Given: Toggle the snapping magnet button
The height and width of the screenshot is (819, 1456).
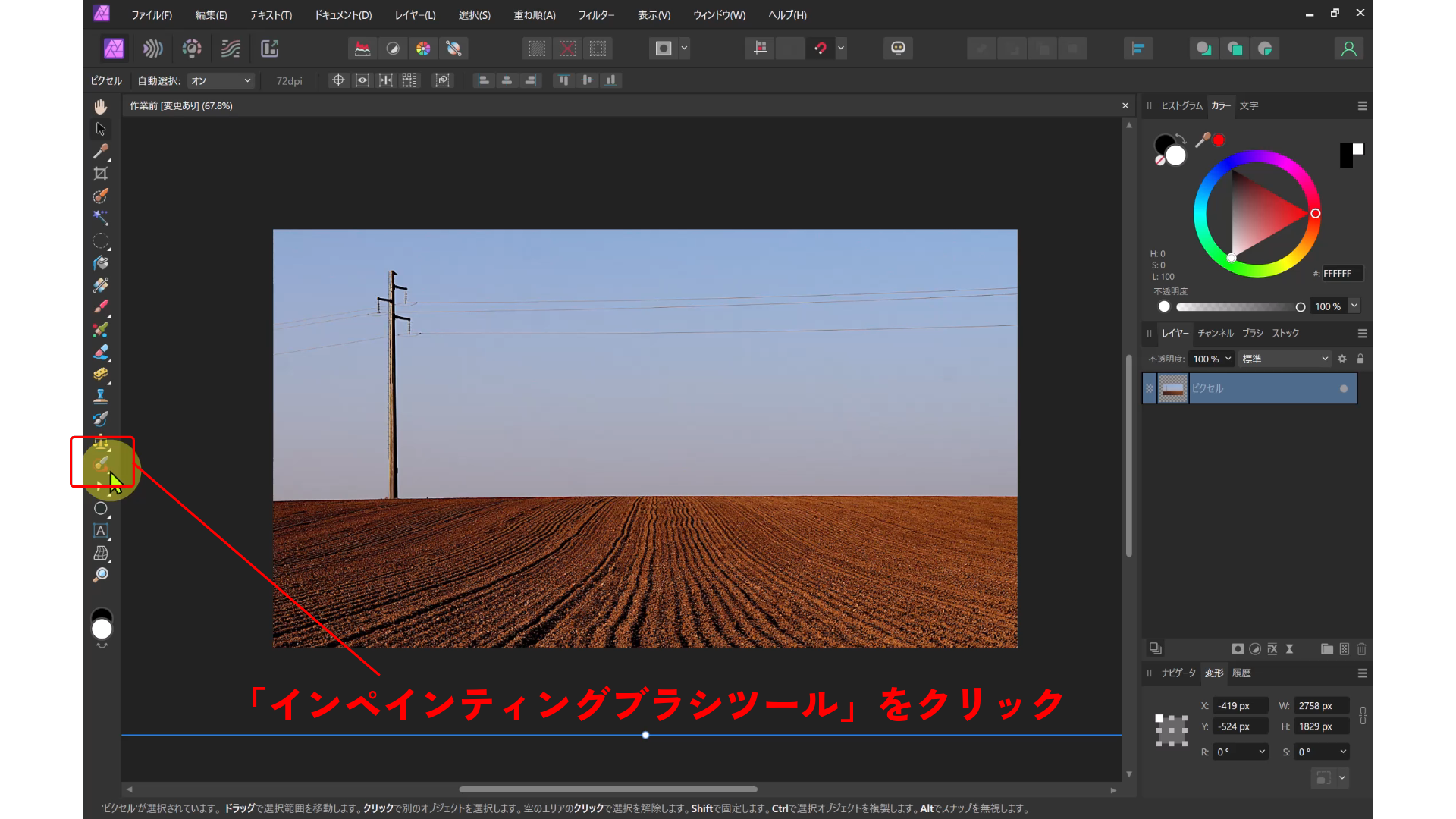Looking at the screenshot, I should (x=822, y=48).
